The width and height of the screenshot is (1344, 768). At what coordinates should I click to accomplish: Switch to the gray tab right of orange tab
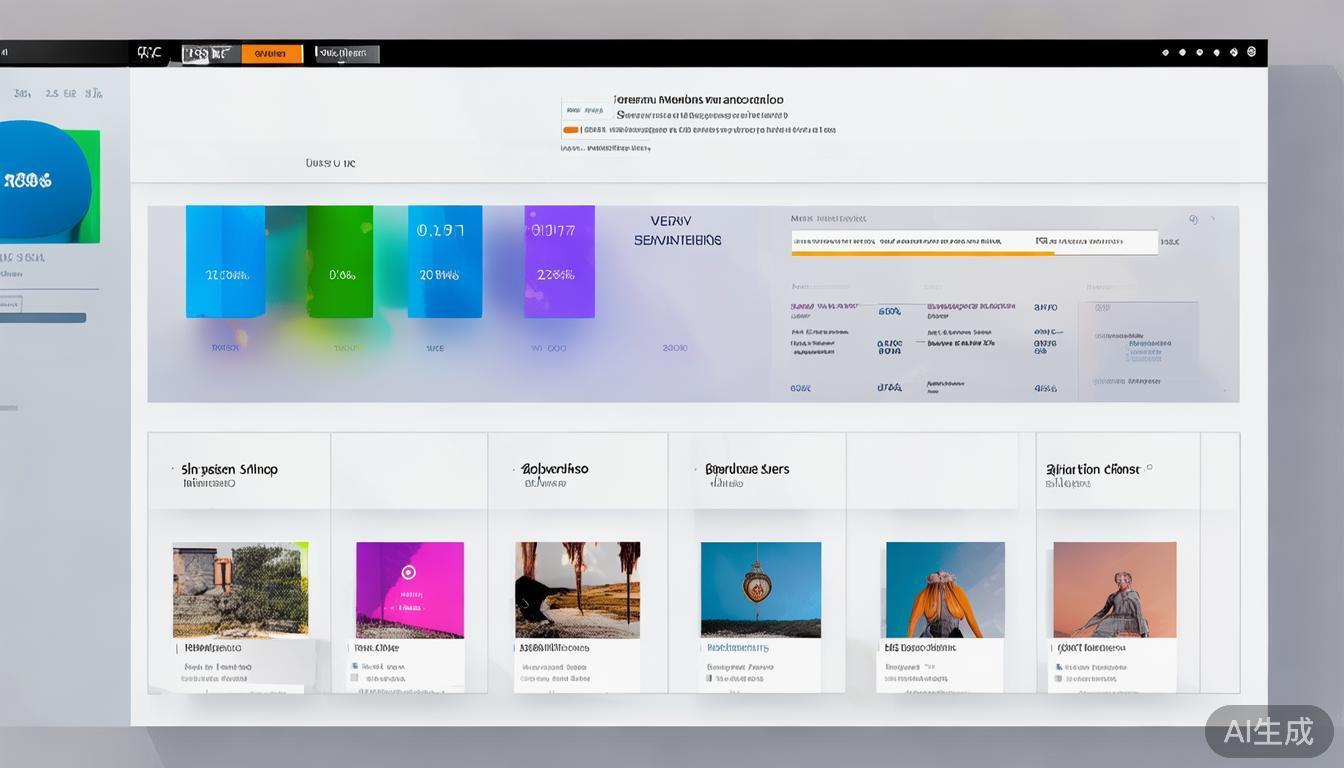(x=347, y=54)
